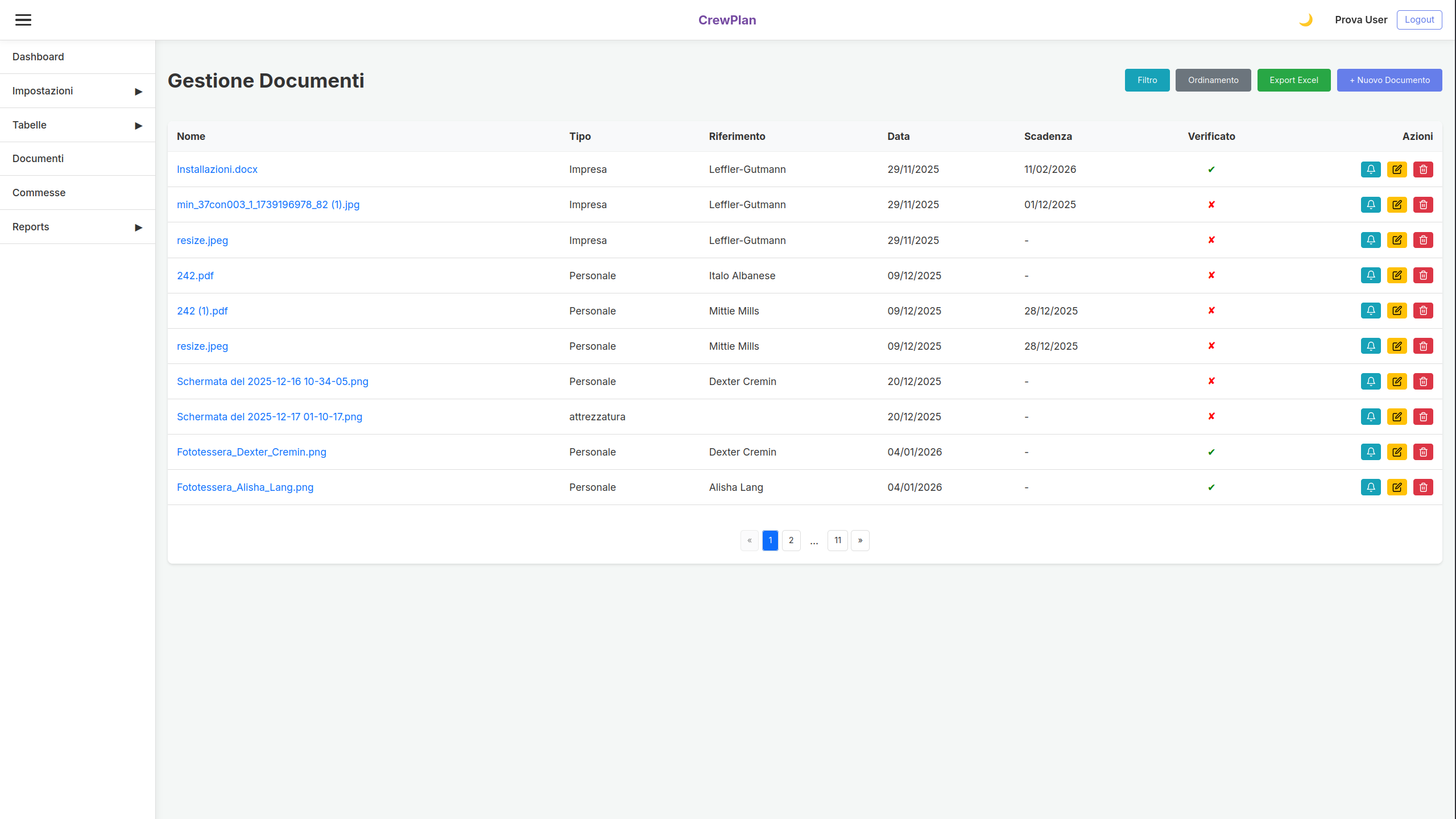Open the Filtro filter button

1147,80
